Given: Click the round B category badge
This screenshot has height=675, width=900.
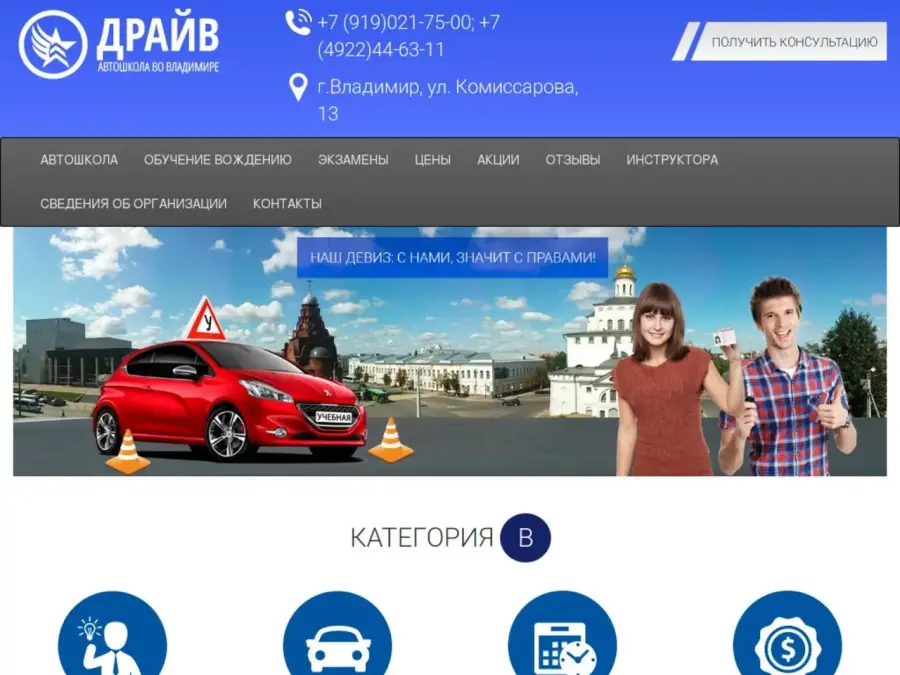Looking at the screenshot, I should coord(525,538).
